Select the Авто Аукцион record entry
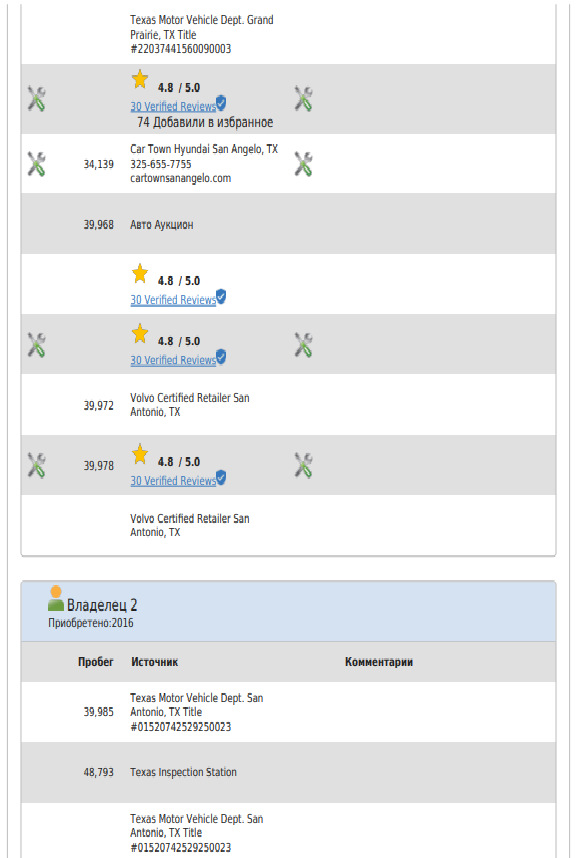The width and height of the screenshot is (579, 858). (x=162, y=224)
